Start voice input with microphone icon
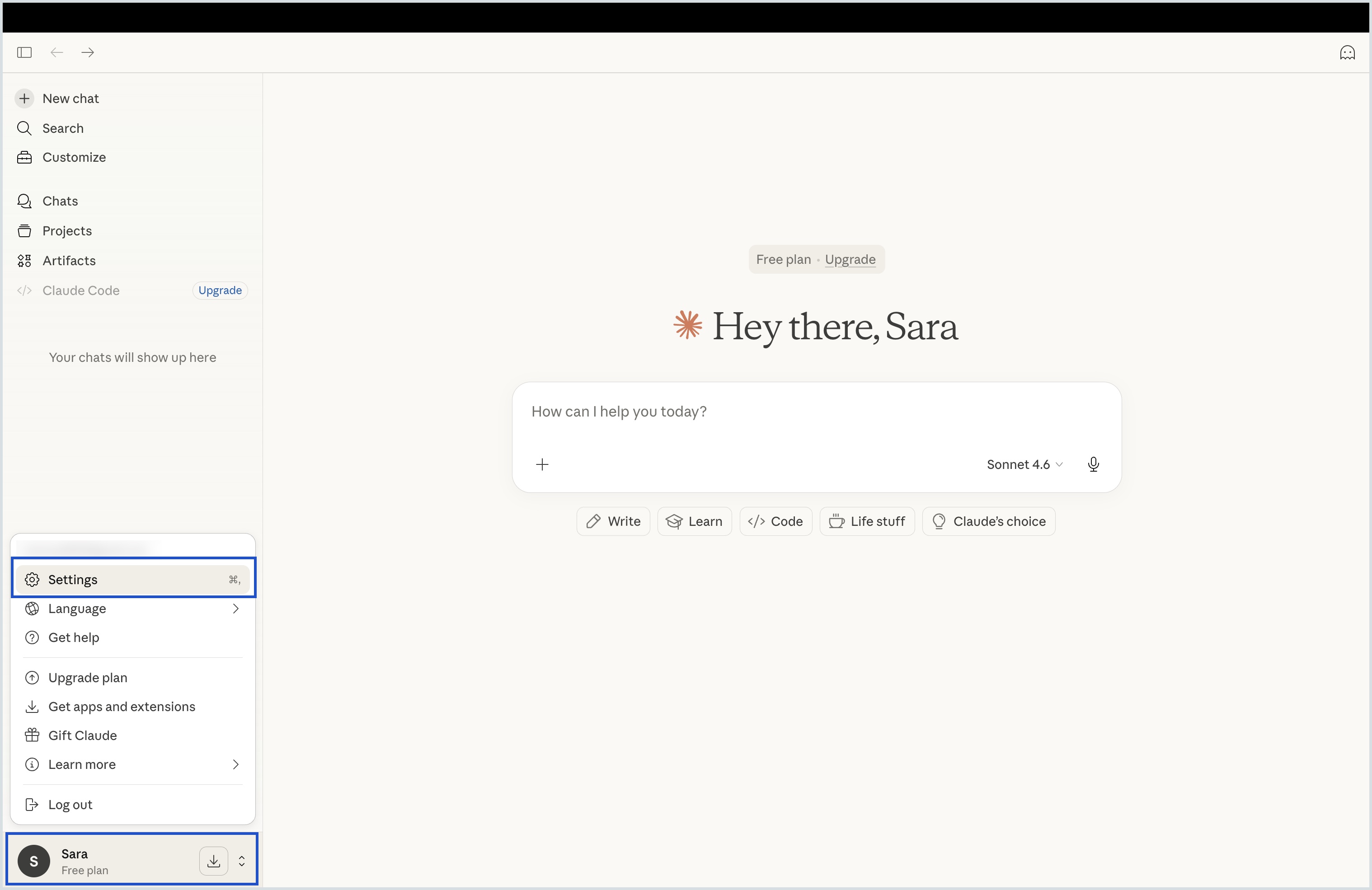 click(x=1093, y=464)
